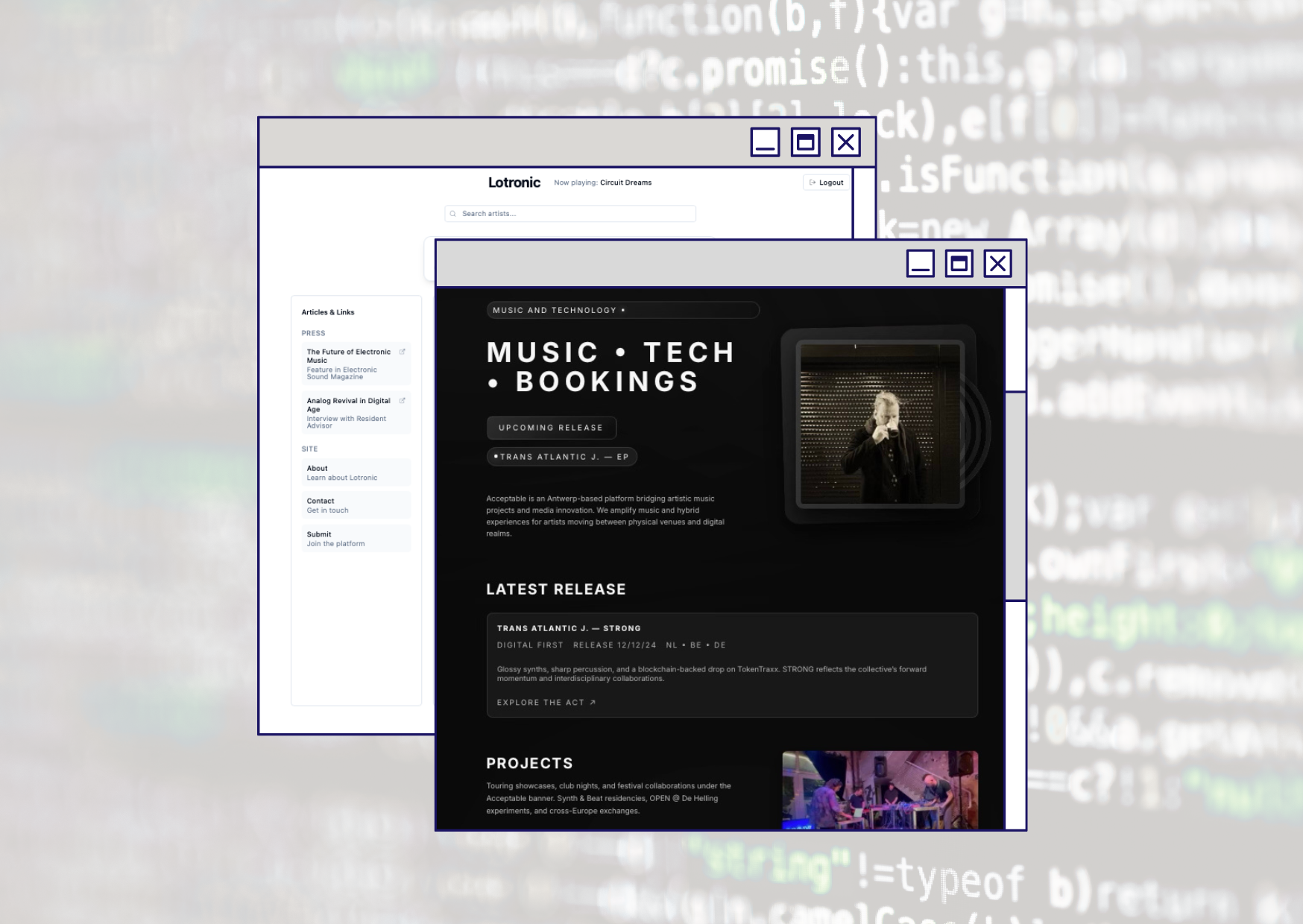
Task: Click the logout arrow icon next to Logout
Action: click(812, 182)
